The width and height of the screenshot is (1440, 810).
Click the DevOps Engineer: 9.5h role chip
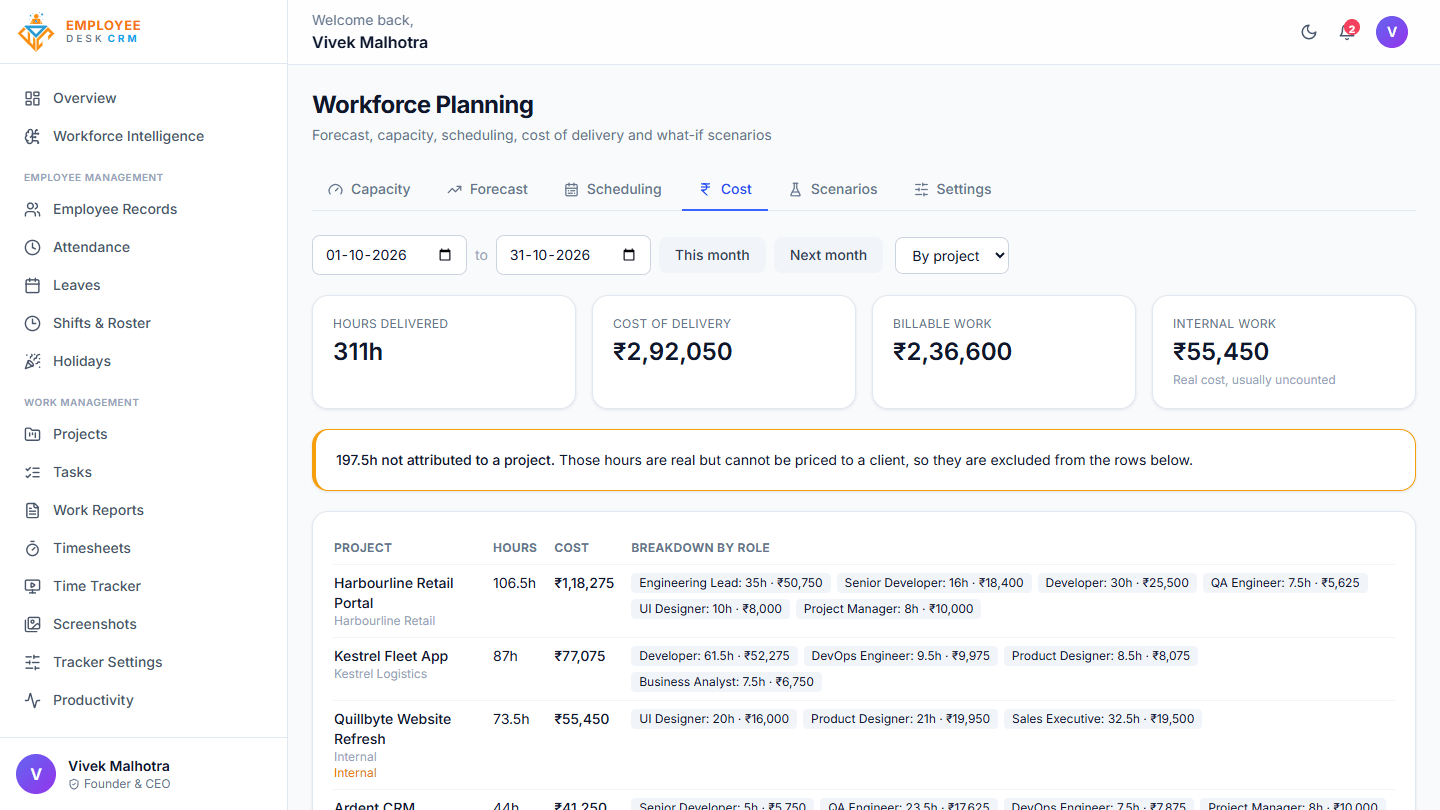[x=901, y=656]
